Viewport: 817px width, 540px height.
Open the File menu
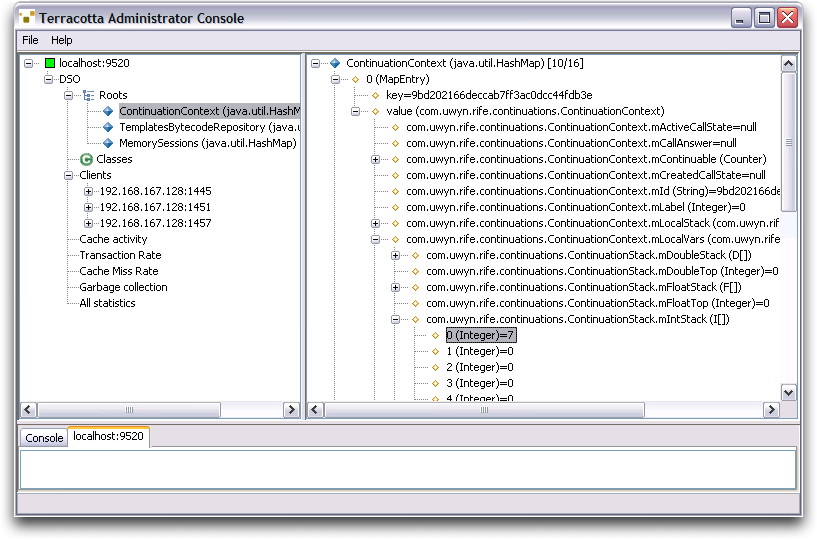pyautogui.click(x=30, y=40)
